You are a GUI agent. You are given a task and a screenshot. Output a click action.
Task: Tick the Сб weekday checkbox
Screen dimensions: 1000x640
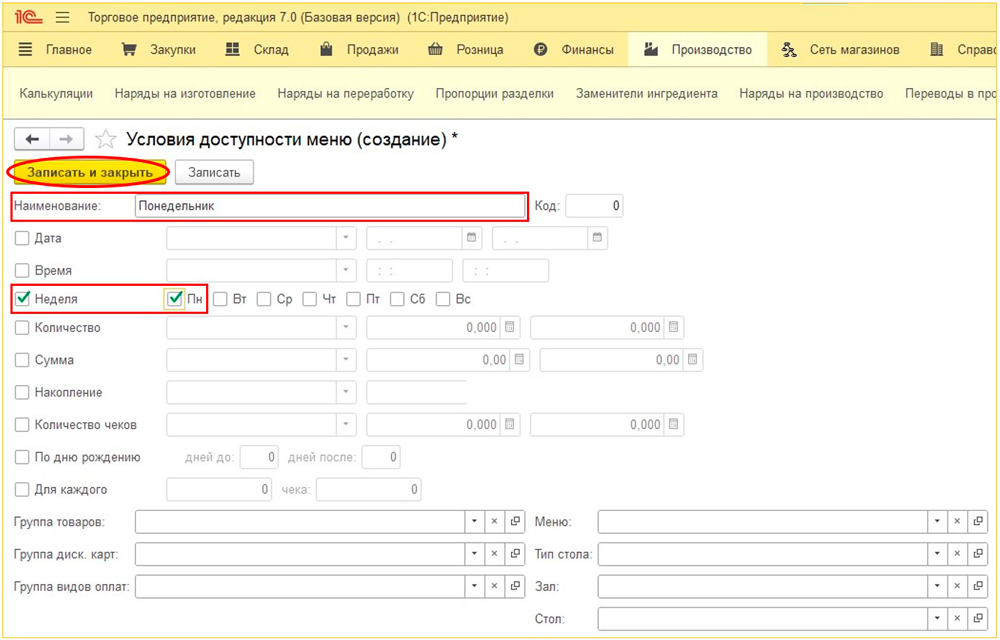pos(397,299)
